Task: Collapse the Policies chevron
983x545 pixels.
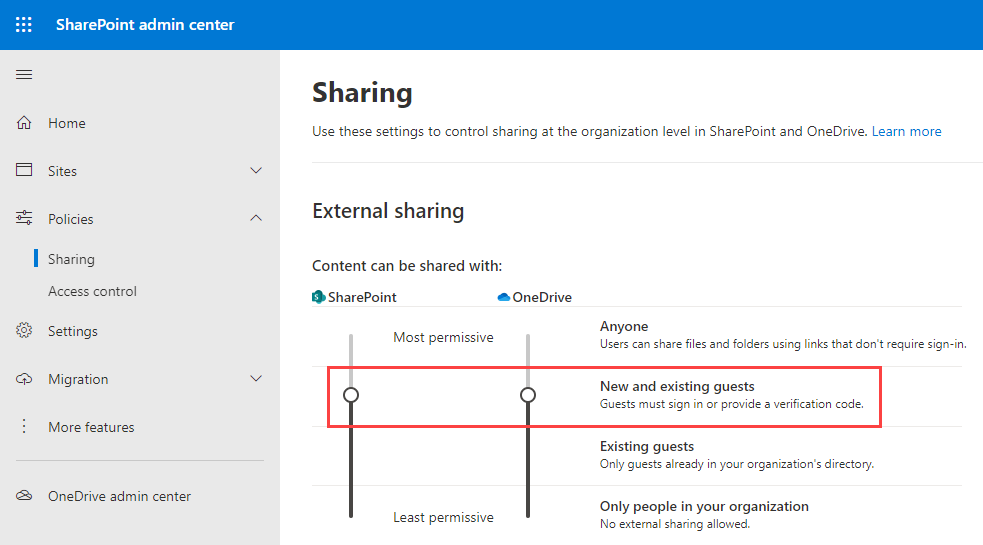Action: click(256, 218)
